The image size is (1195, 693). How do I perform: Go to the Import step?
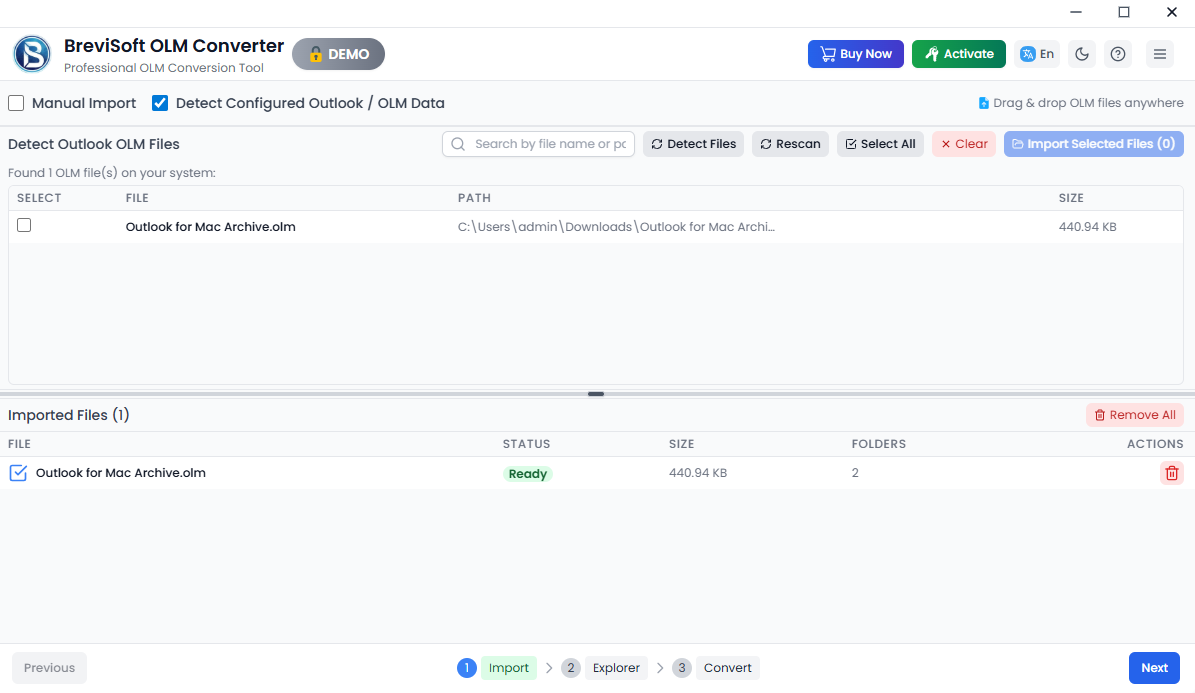[x=508, y=668]
